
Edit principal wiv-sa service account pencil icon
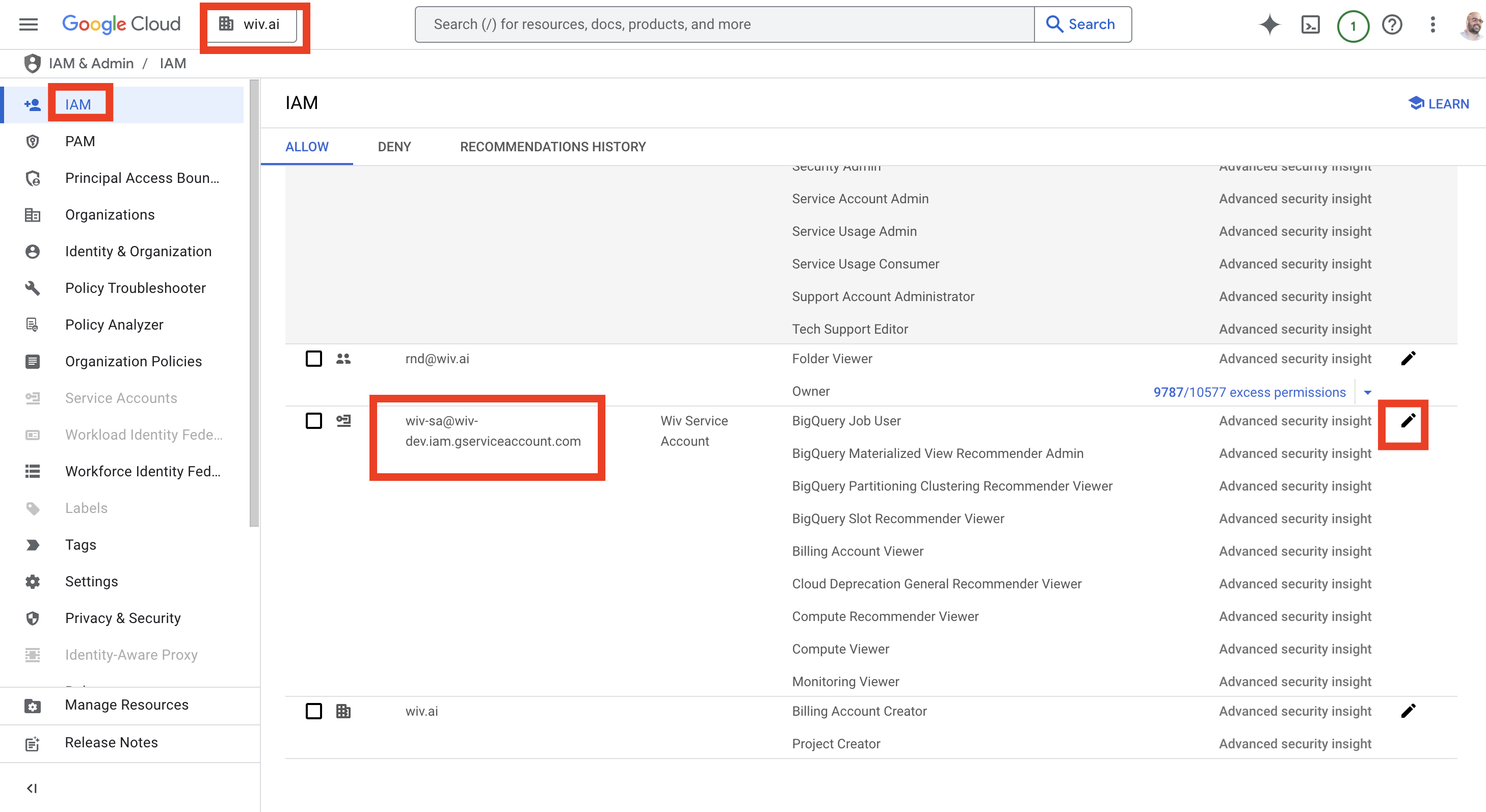(x=1408, y=420)
